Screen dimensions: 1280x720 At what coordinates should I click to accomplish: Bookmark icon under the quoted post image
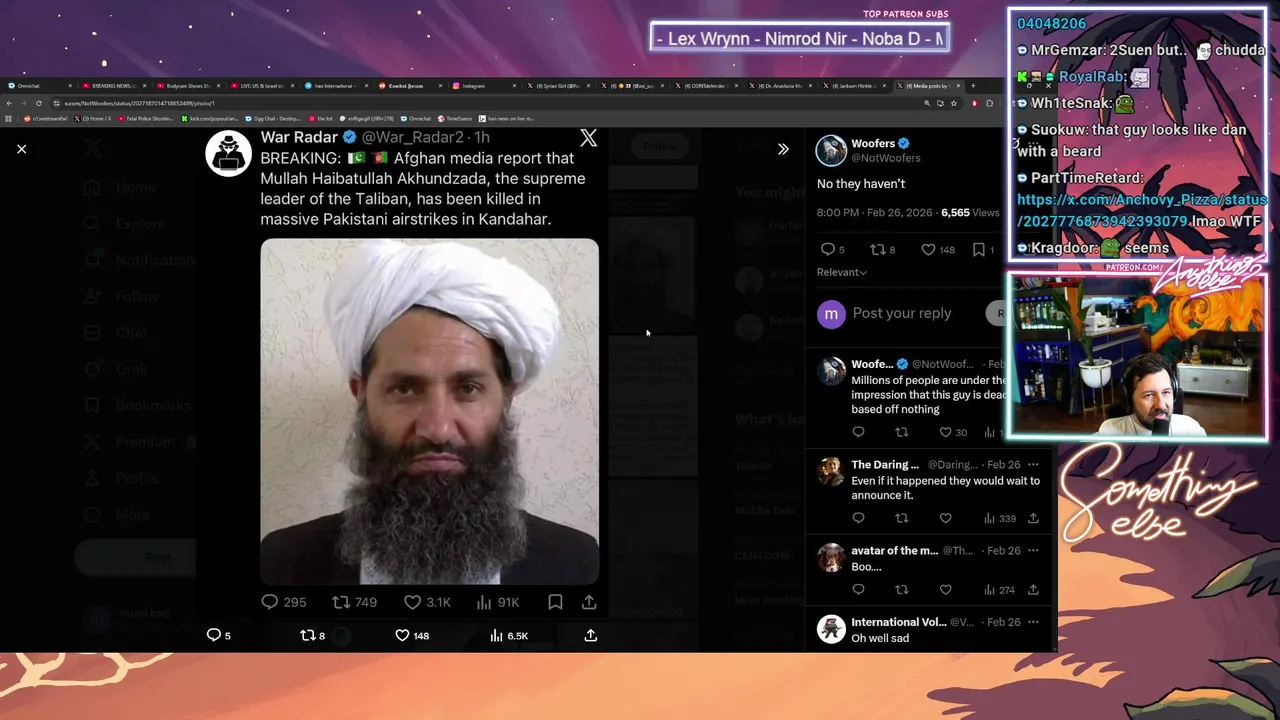click(555, 602)
